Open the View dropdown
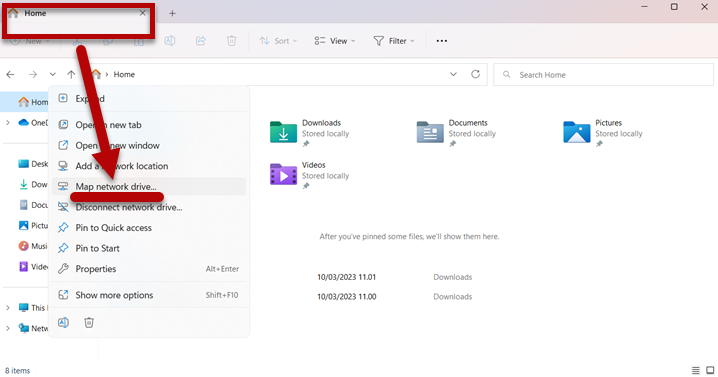This screenshot has width=718, height=377. coord(335,41)
